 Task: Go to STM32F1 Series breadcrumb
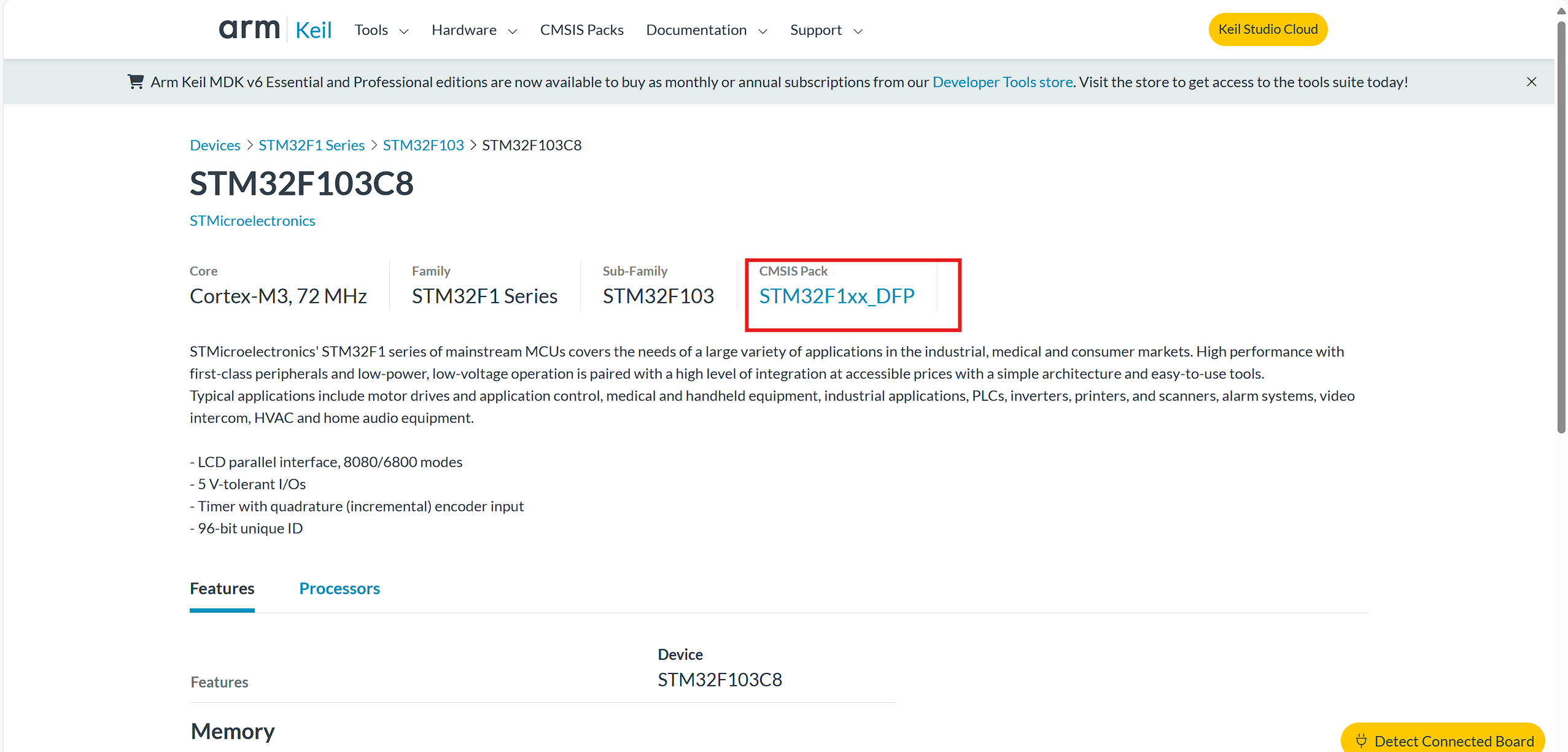coord(311,145)
